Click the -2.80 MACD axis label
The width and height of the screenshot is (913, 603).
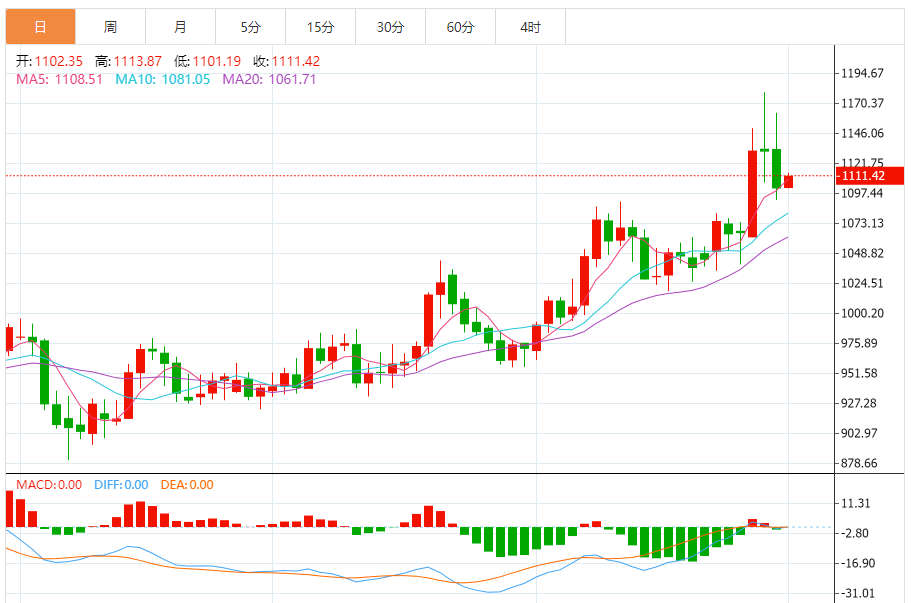(x=855, y=533)
